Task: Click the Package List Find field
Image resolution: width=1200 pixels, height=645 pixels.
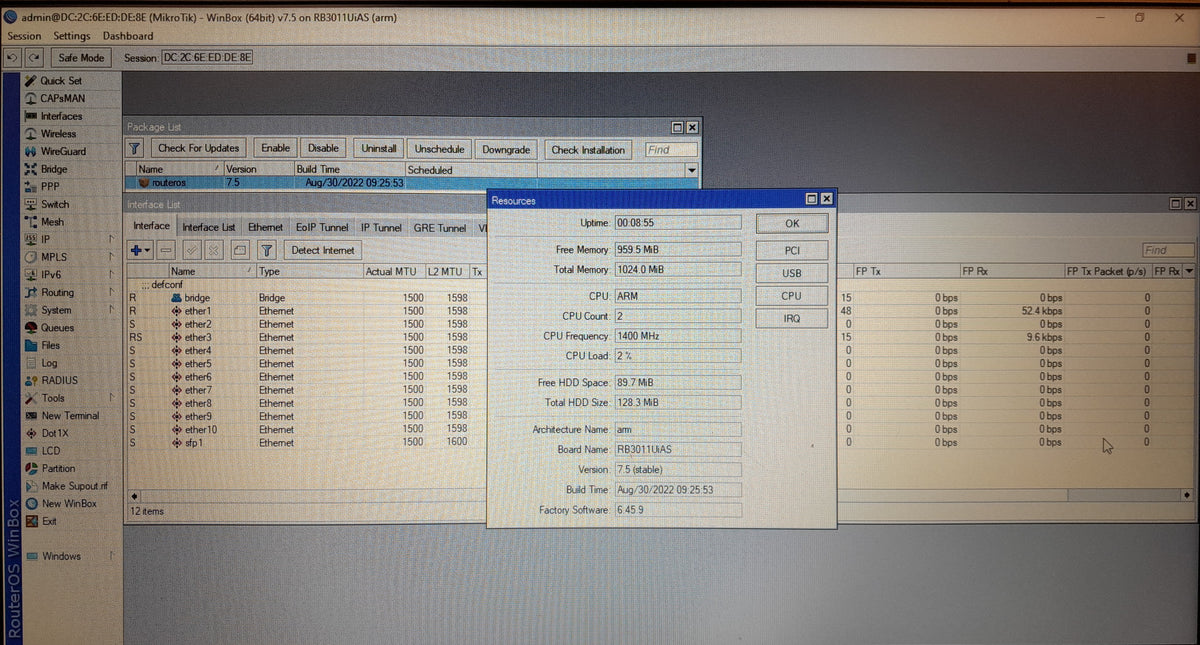Action: click(x=672, y=150)
